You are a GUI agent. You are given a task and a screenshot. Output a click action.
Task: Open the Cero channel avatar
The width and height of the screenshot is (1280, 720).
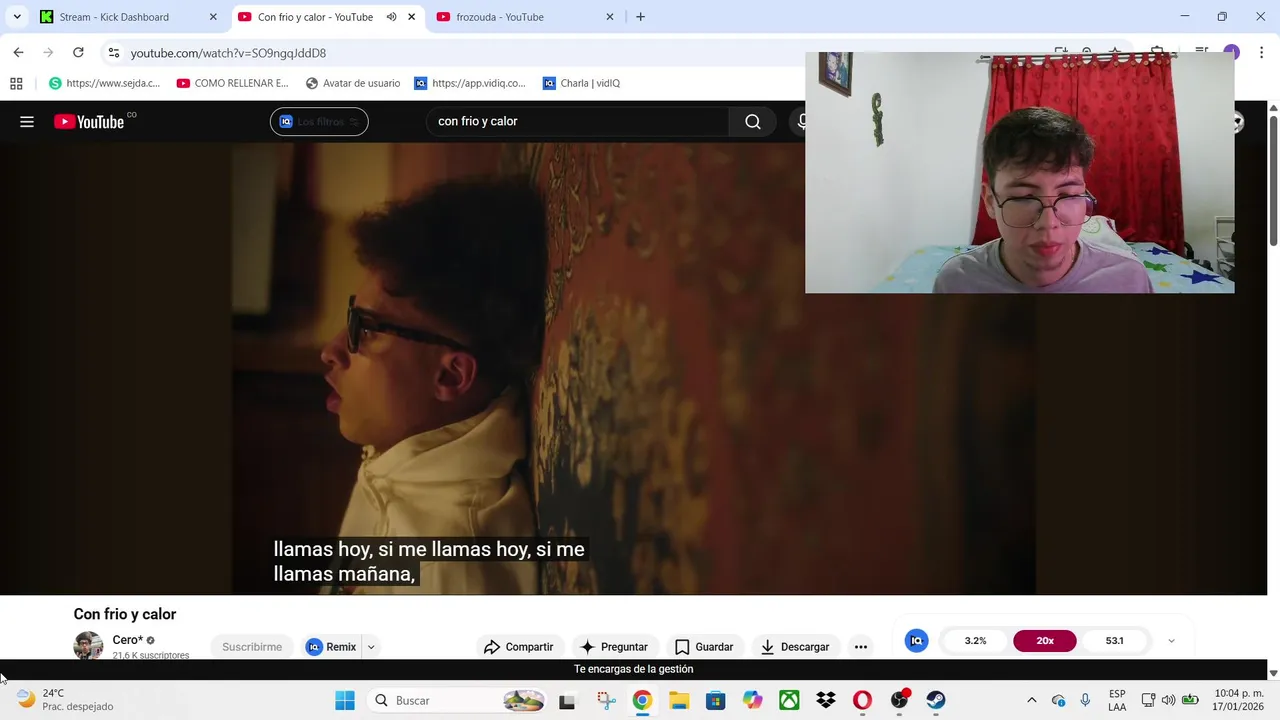[88, 646]
